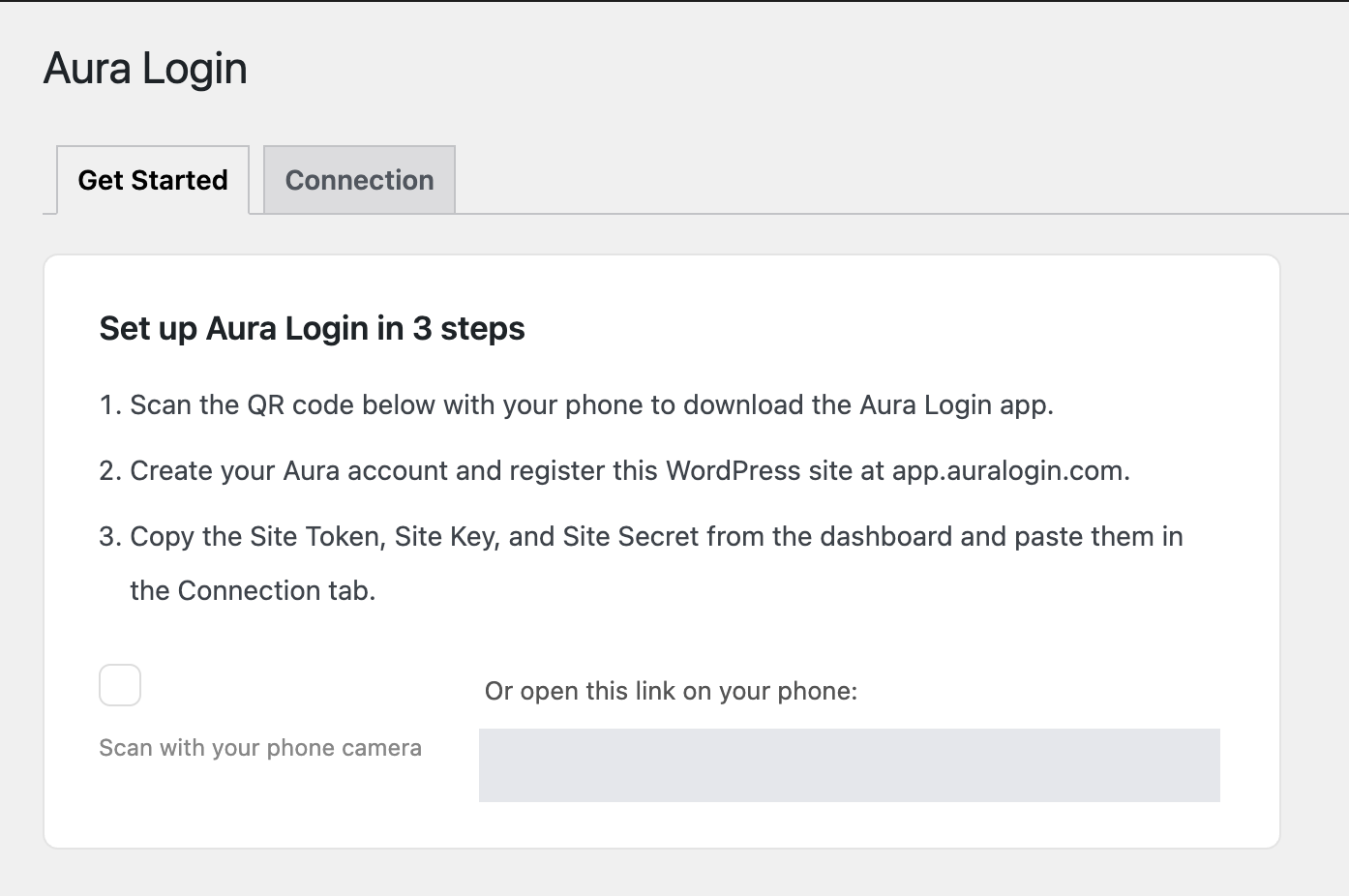Image resolution: width=1349 pixels, height=896 pixels.
Task: Click the empty QR code placeholder box
Action: pyautogui.click(x=120, y=685)
